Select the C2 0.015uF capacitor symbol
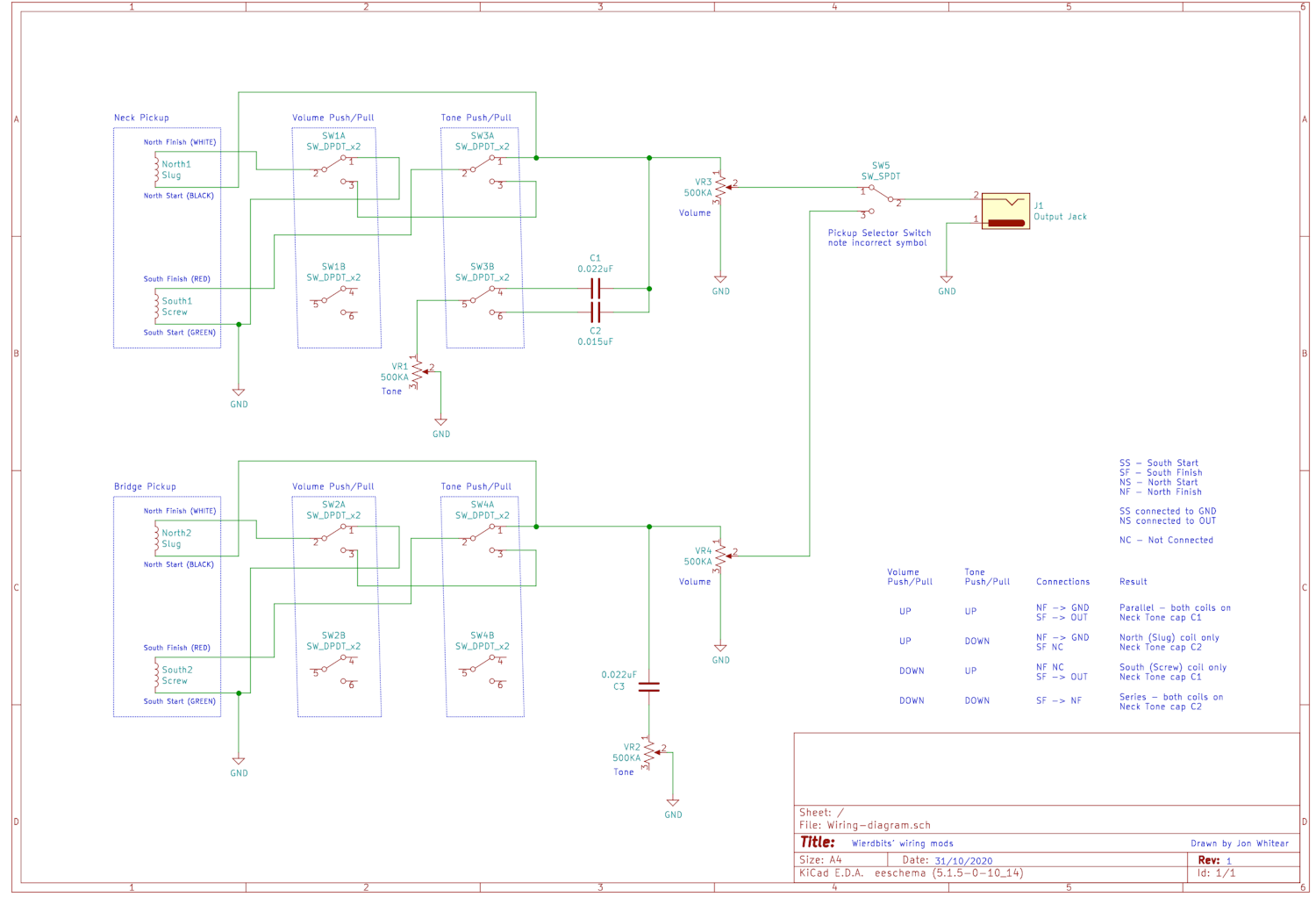This screenshot has width=1316, height=897. (596, 312)
